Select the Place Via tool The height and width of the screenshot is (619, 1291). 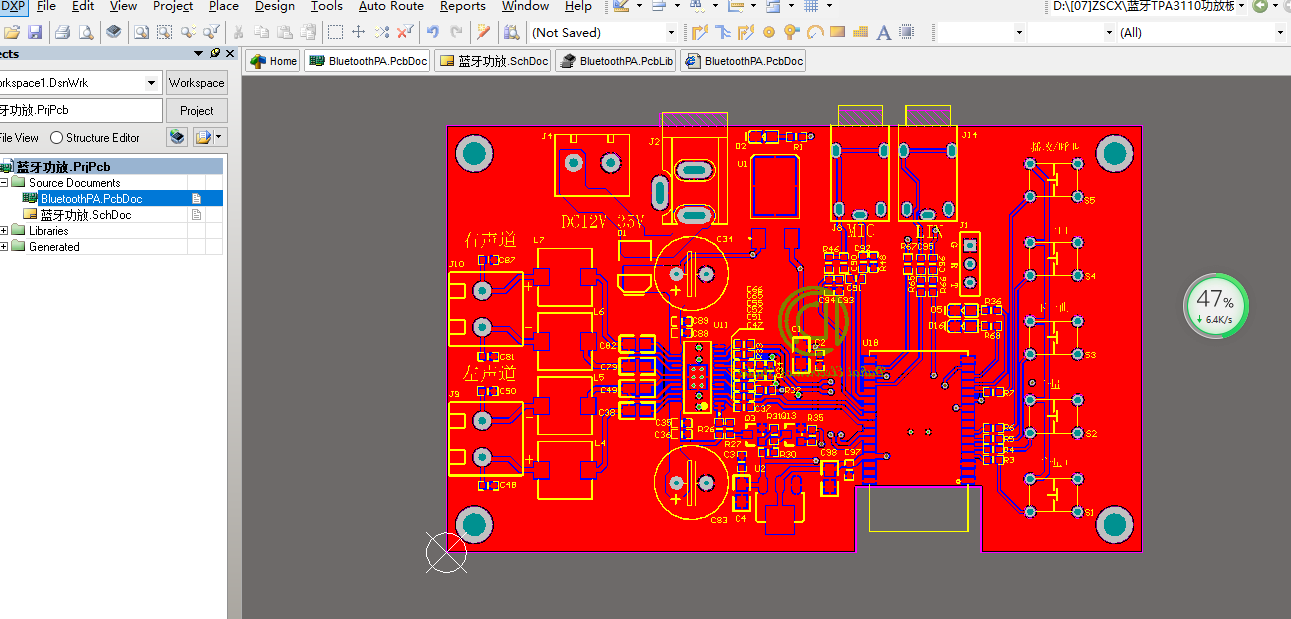[x=792, y=32]
